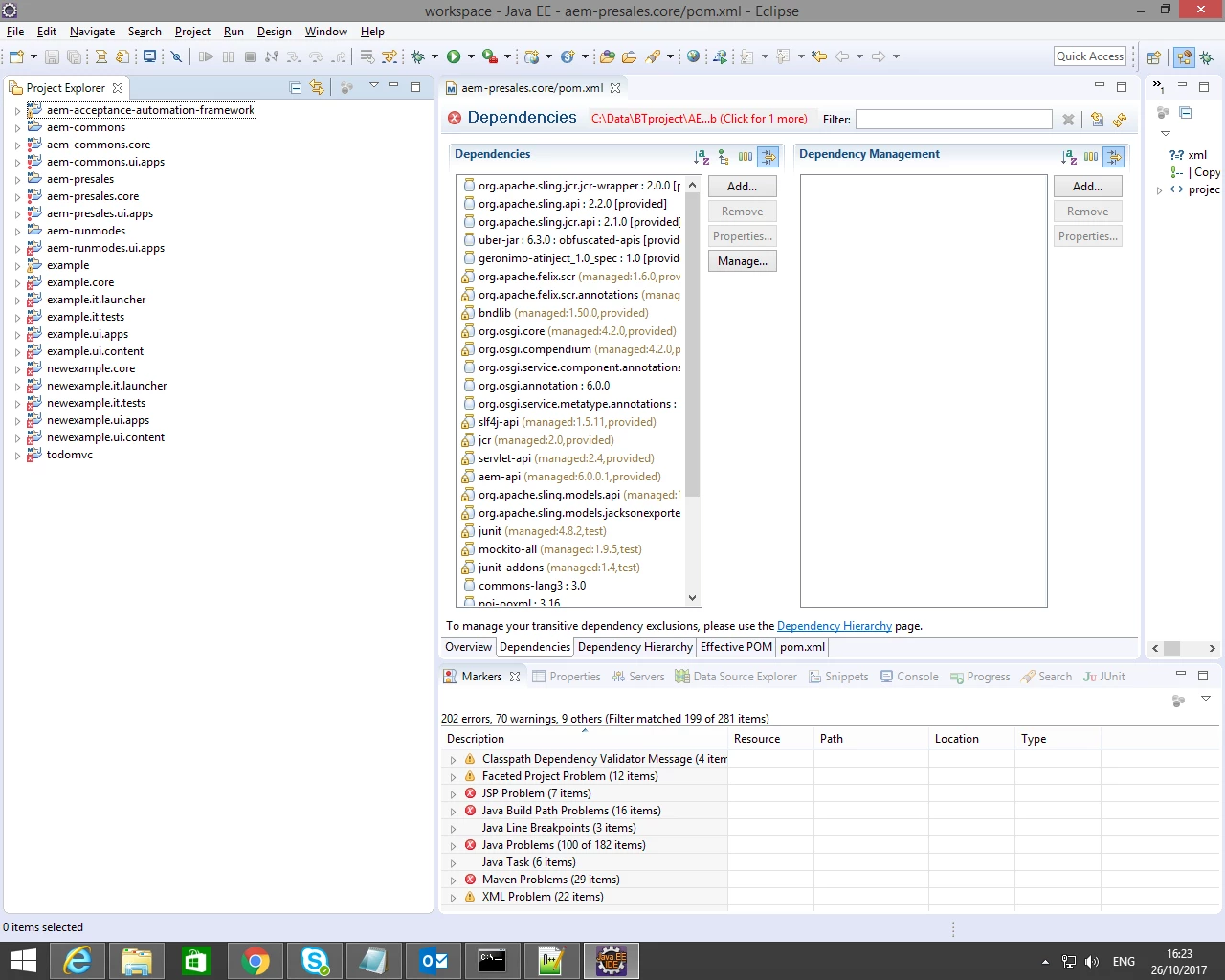Click the Drop to Frame icon
This screenshot has height=980, width=1225.
pos(367,56)
